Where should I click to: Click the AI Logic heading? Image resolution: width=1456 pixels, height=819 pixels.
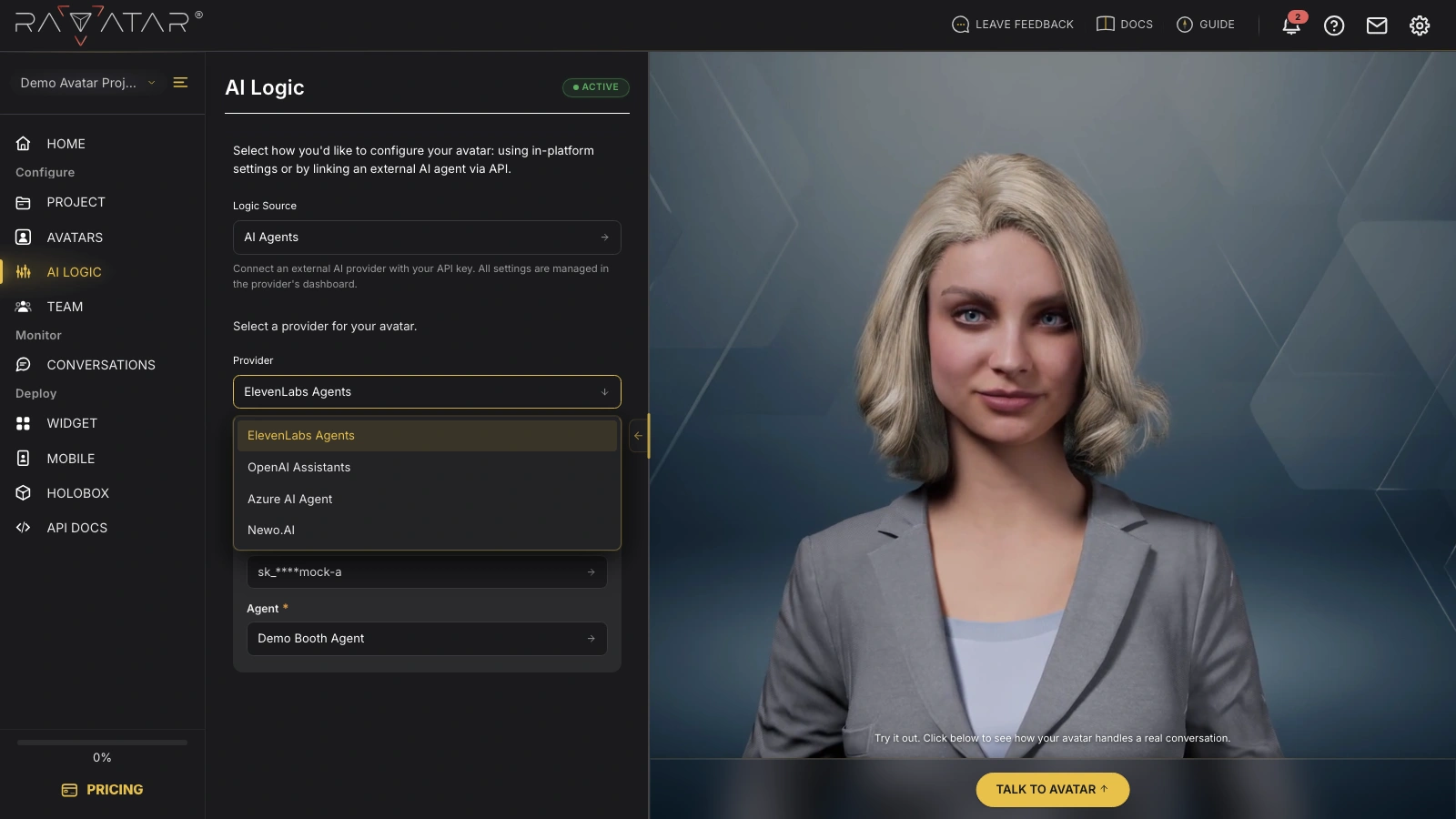265,87
